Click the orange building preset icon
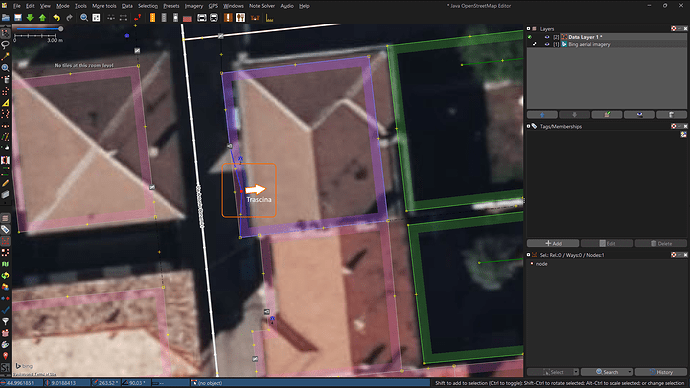This screenshot has width=690, height=388. click(152, 18)
